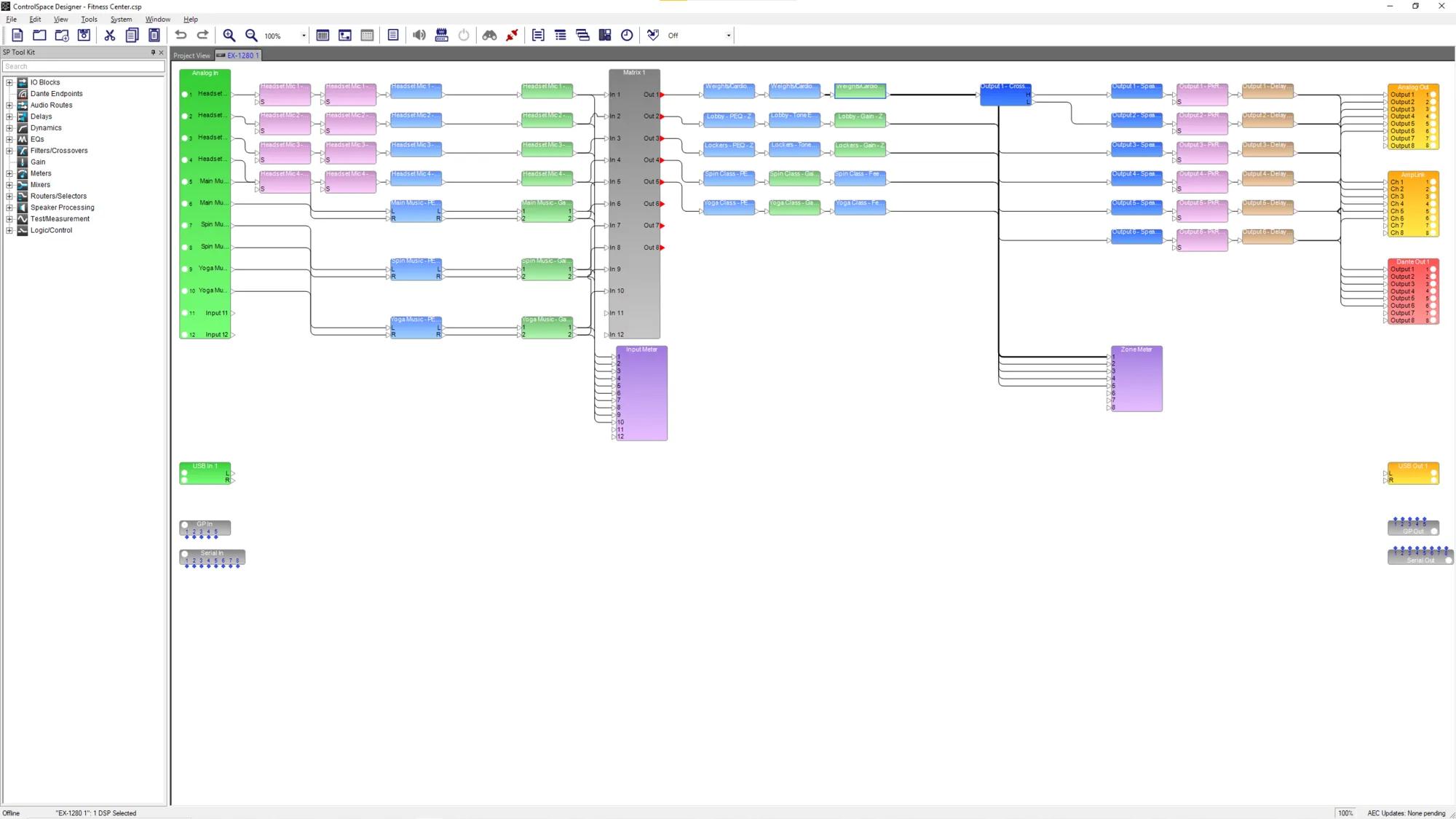Open the File menu
This screenshot has height=819, width=1456.
click(x=12, y=20)
